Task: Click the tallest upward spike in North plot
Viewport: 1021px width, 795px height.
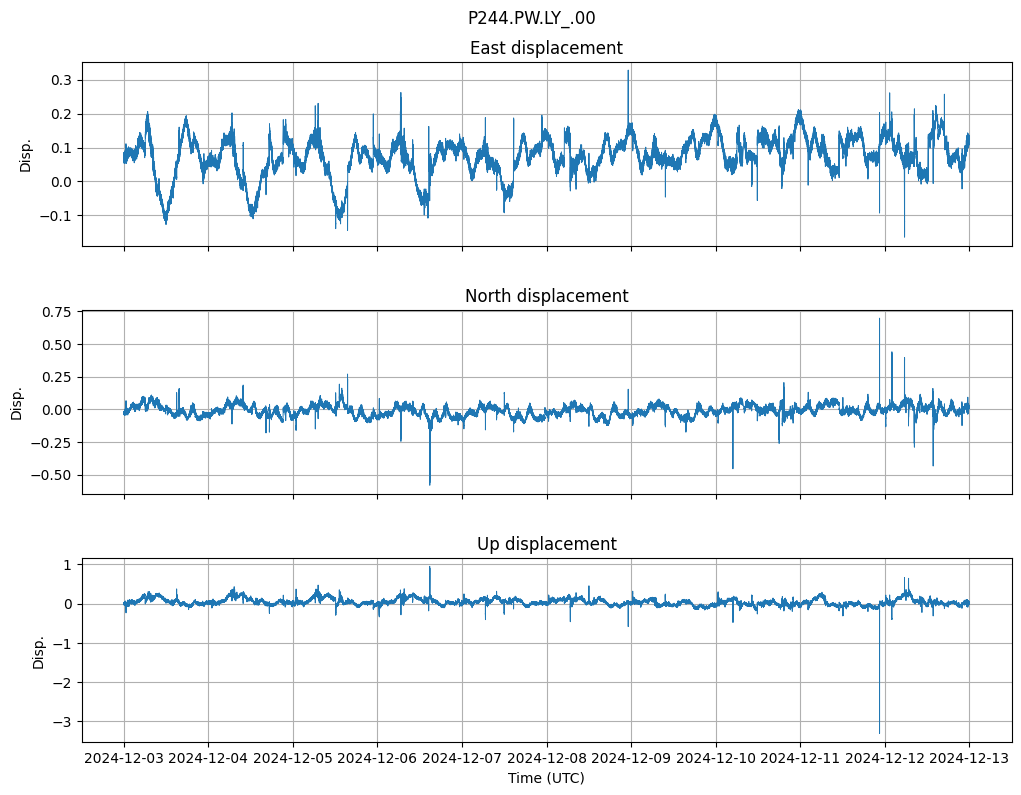Action: click(879, 319)
